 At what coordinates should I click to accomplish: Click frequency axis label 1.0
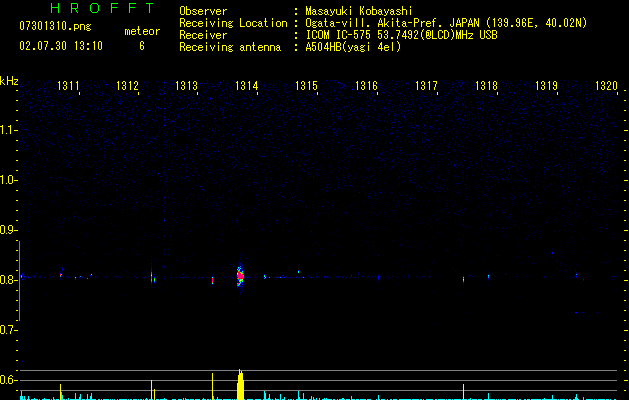8,180
